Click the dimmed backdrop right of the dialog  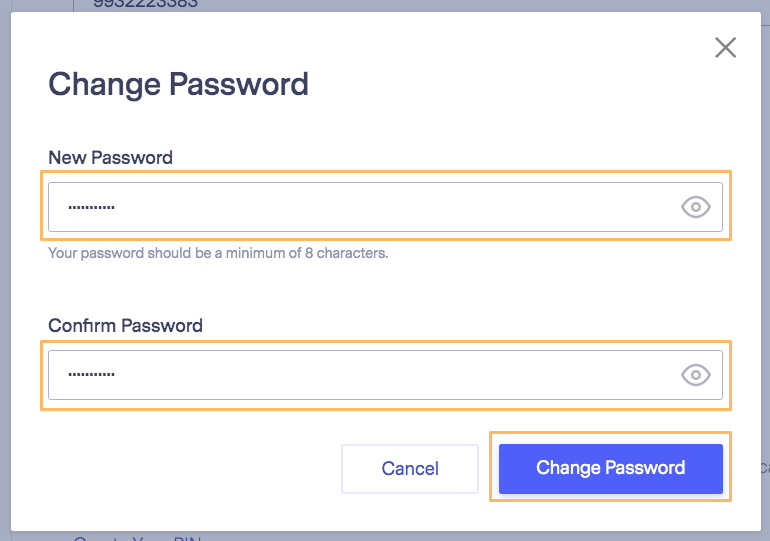pos(766,270)
